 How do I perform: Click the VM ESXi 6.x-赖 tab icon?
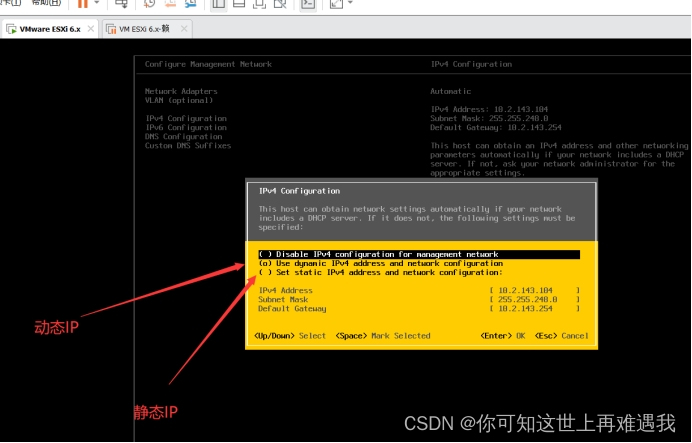(x=111, y=29)
